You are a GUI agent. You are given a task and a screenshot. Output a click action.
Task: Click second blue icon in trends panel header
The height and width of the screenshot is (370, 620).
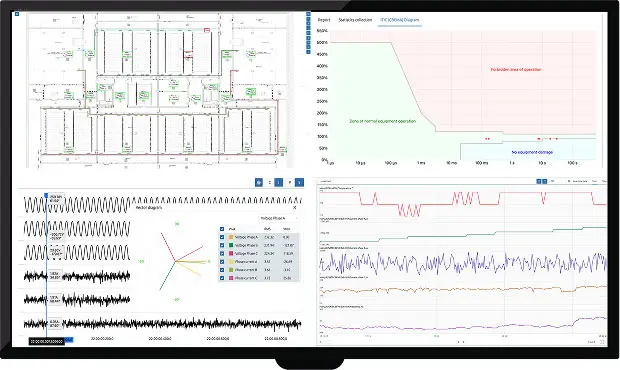click(544, 181)
